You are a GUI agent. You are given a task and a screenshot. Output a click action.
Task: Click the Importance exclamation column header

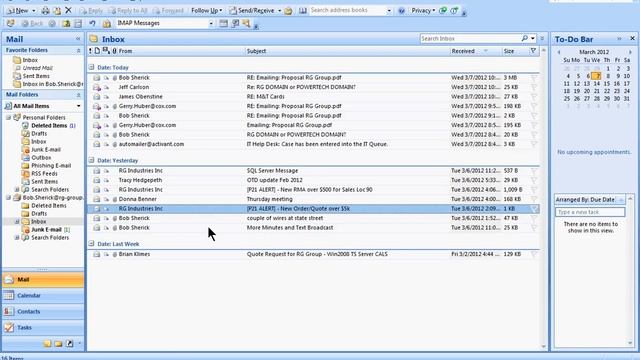coord(90,51)
